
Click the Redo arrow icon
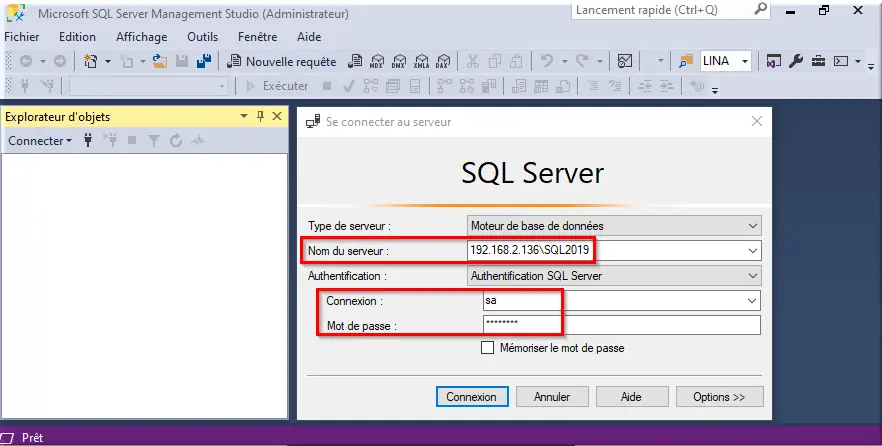[x=582, y=61]
